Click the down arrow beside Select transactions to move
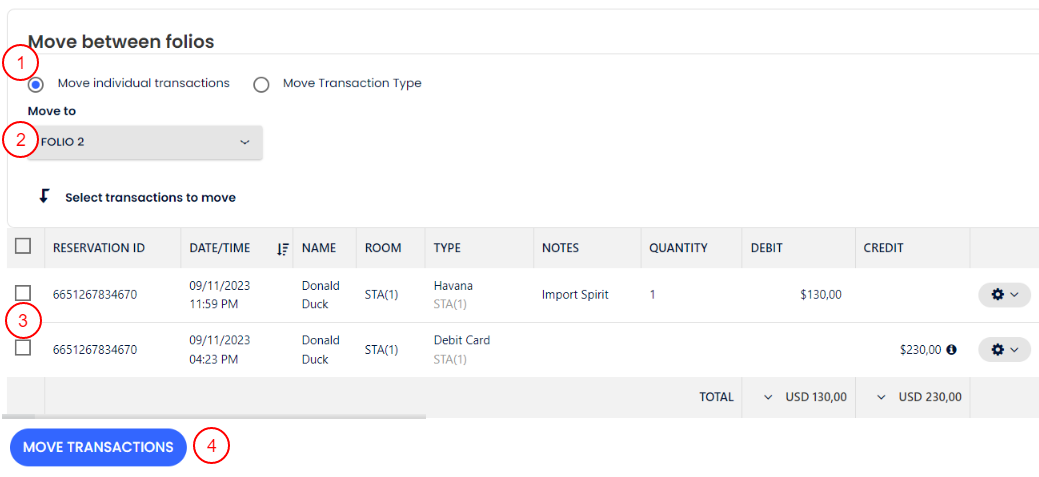 click(44, 196)
